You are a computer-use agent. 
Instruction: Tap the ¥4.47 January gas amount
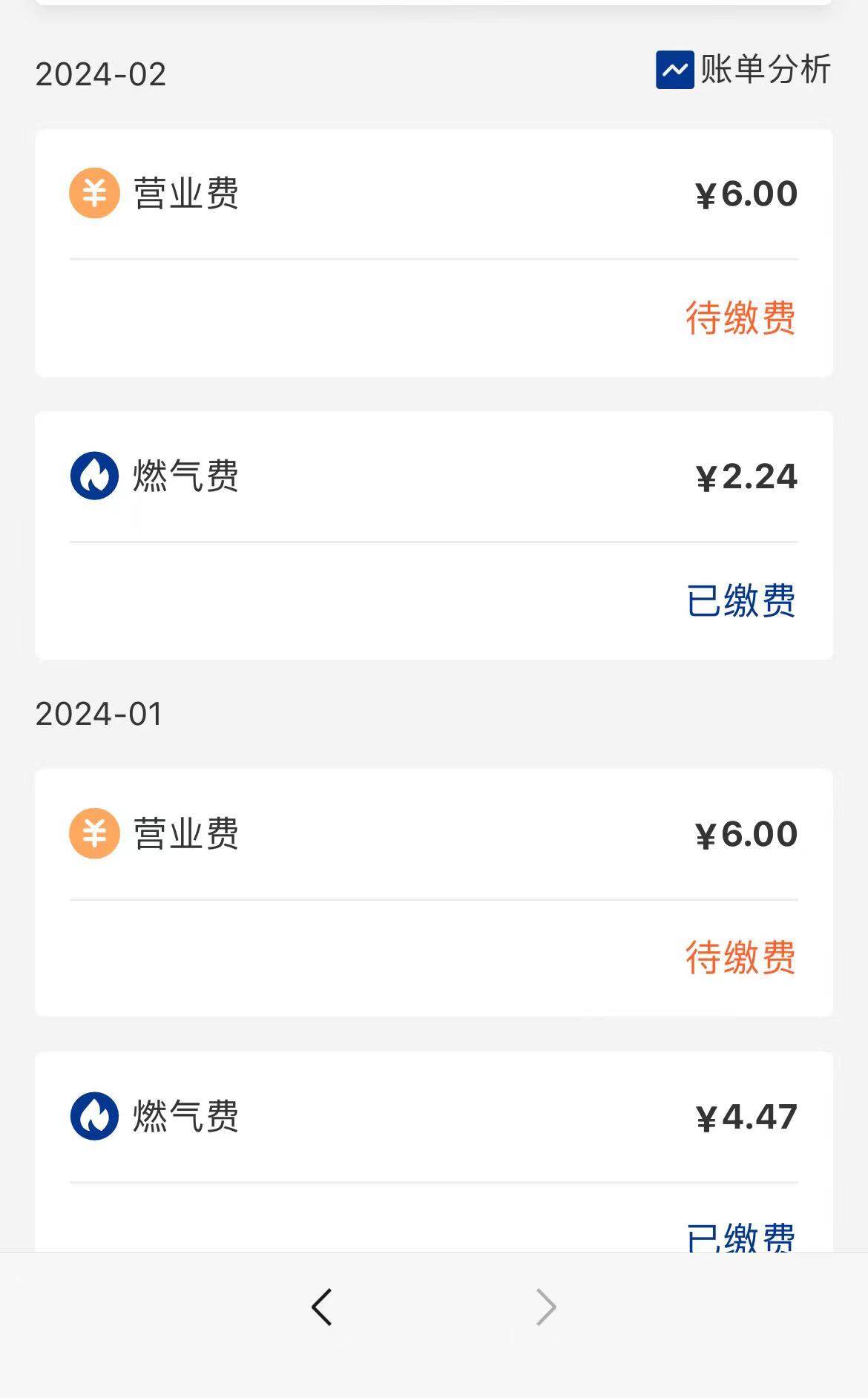point(746,1117)
